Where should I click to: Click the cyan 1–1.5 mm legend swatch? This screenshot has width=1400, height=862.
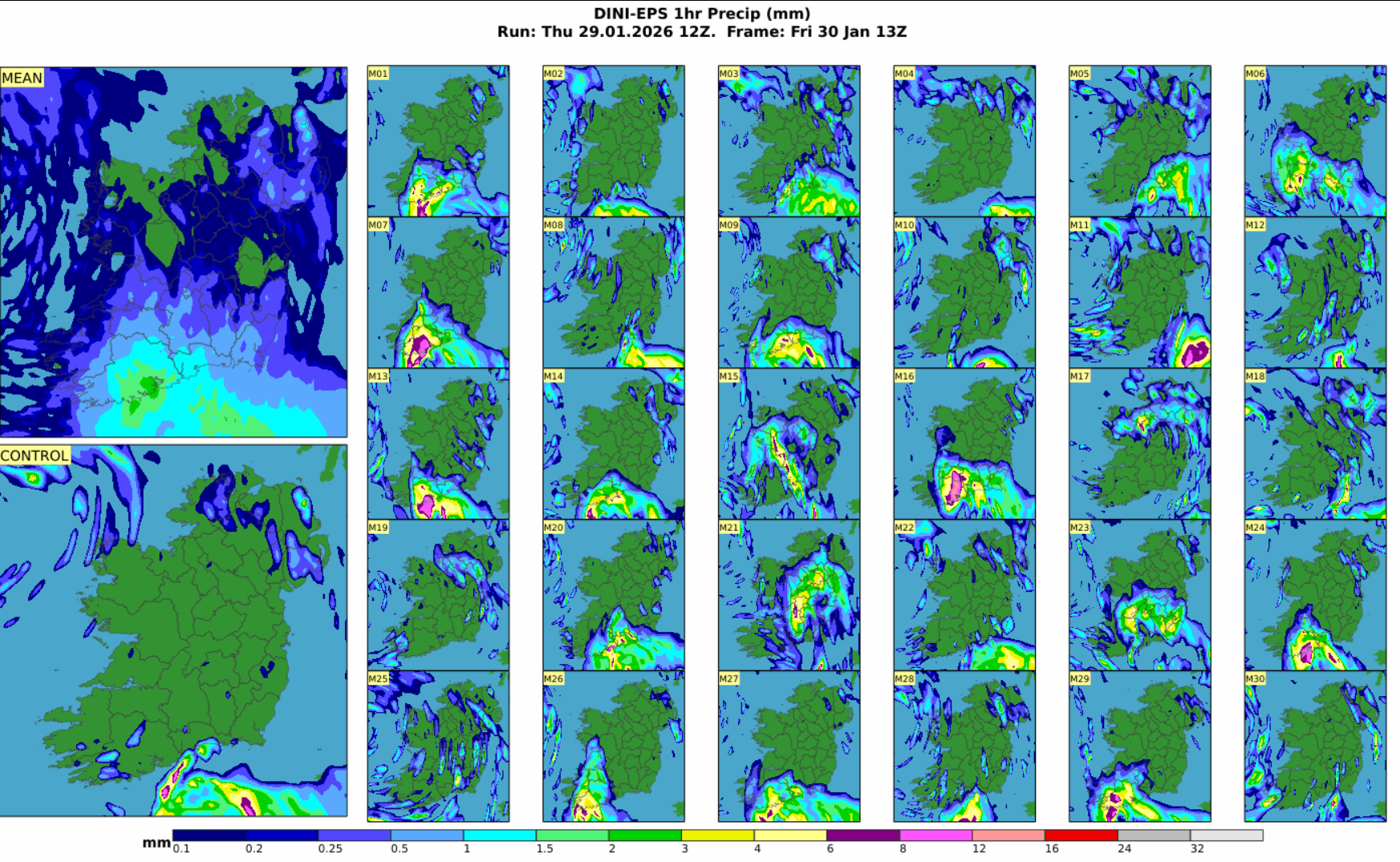coord(499,836)
